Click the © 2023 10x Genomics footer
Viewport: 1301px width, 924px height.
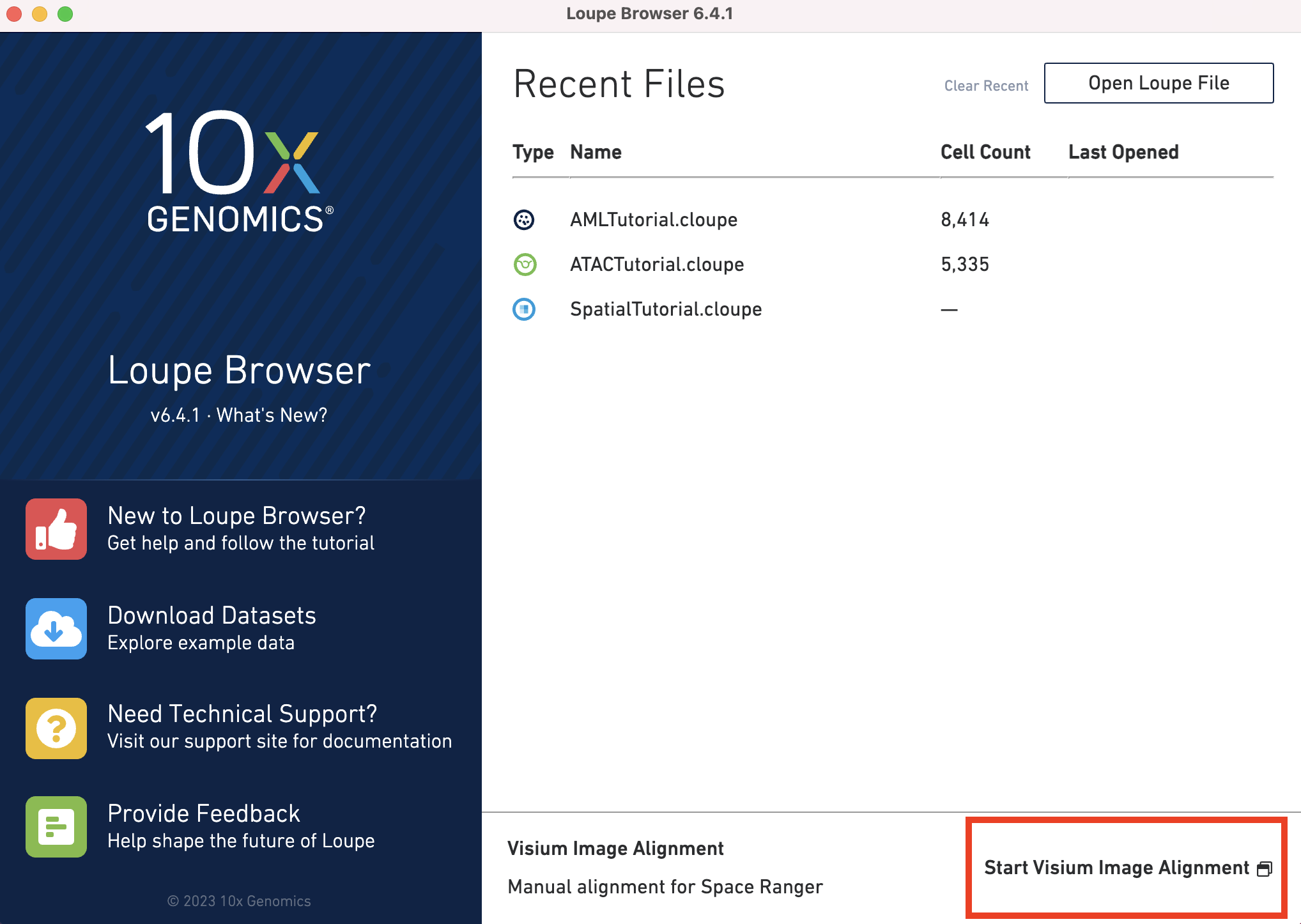239,901
